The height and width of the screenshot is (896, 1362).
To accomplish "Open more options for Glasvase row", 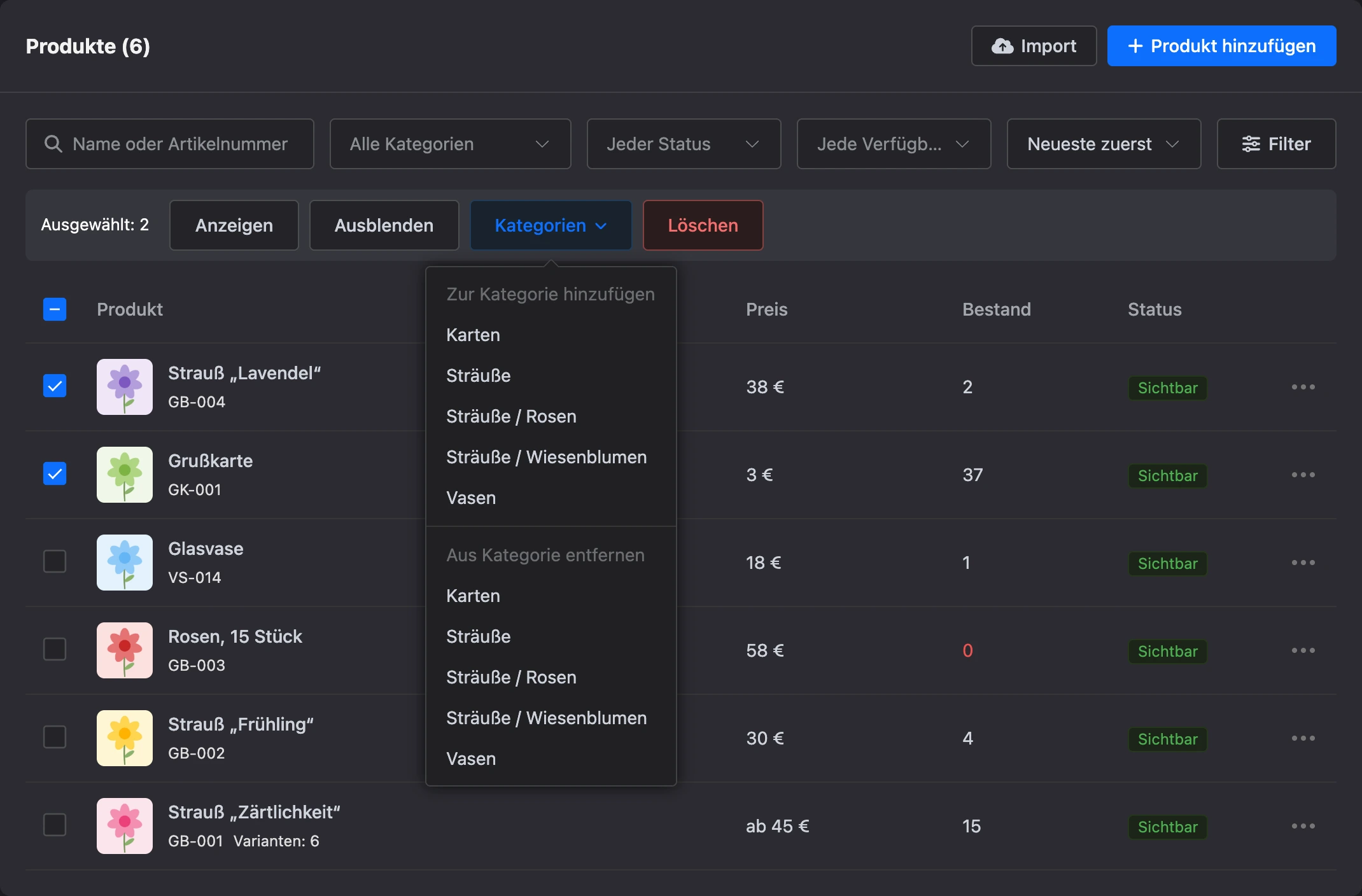I will pyautogui.click(x=1303, y=563).
